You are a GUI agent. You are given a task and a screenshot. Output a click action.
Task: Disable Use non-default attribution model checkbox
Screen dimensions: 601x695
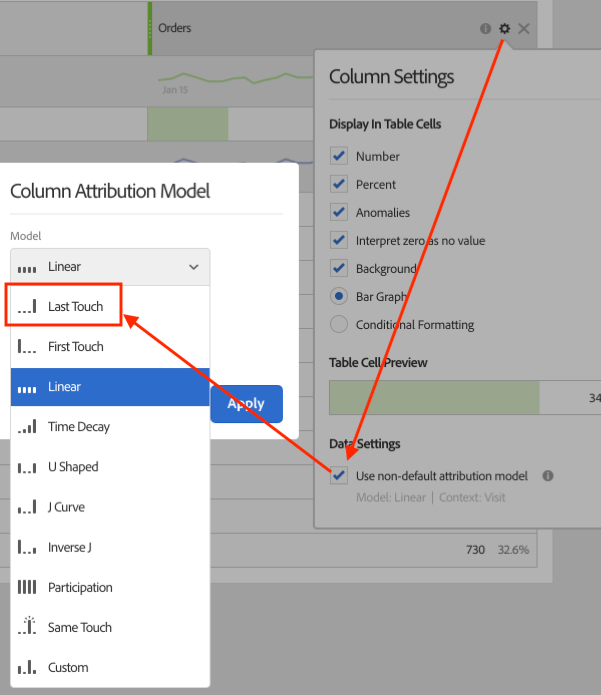pos(339,475)
